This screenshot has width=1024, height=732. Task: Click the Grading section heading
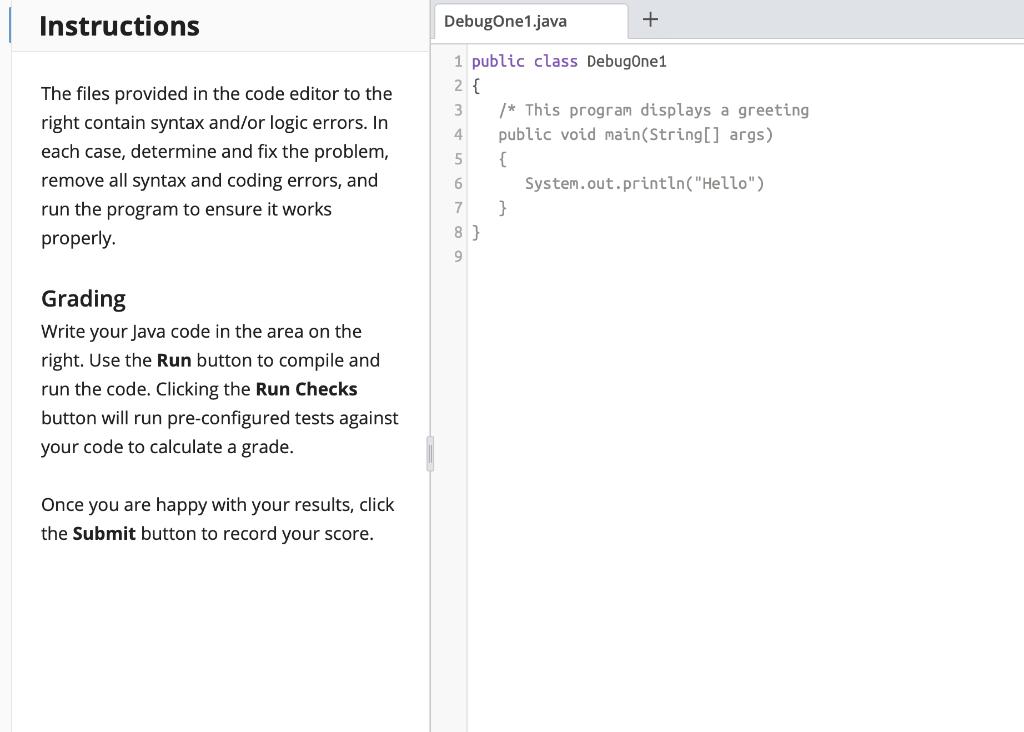(82, 298)
